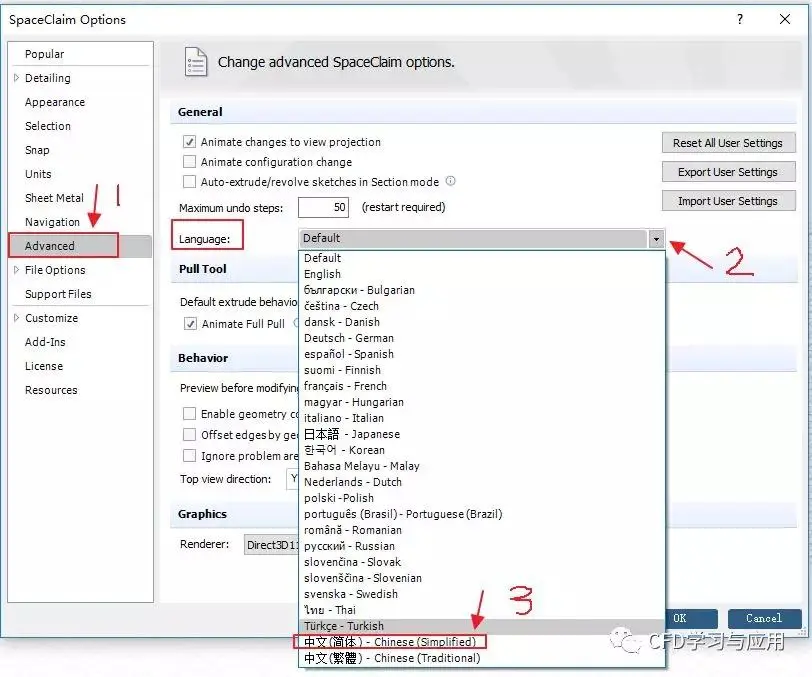Select español - Spanish language option
812x677 pixels.
[482, 354]
